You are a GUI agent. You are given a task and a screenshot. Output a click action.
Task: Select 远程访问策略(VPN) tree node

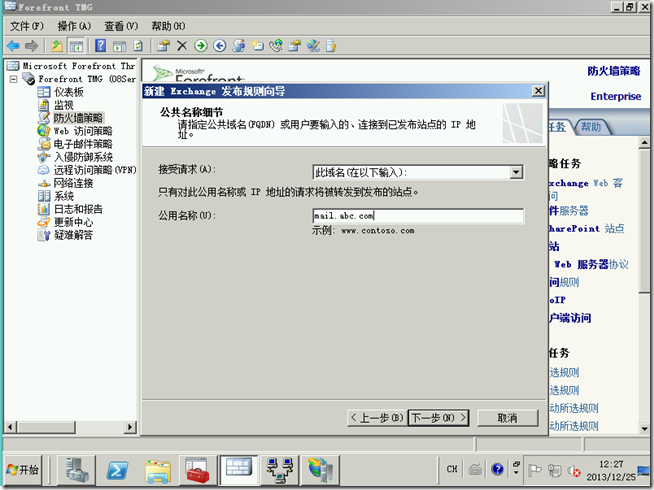coord(95,170)
